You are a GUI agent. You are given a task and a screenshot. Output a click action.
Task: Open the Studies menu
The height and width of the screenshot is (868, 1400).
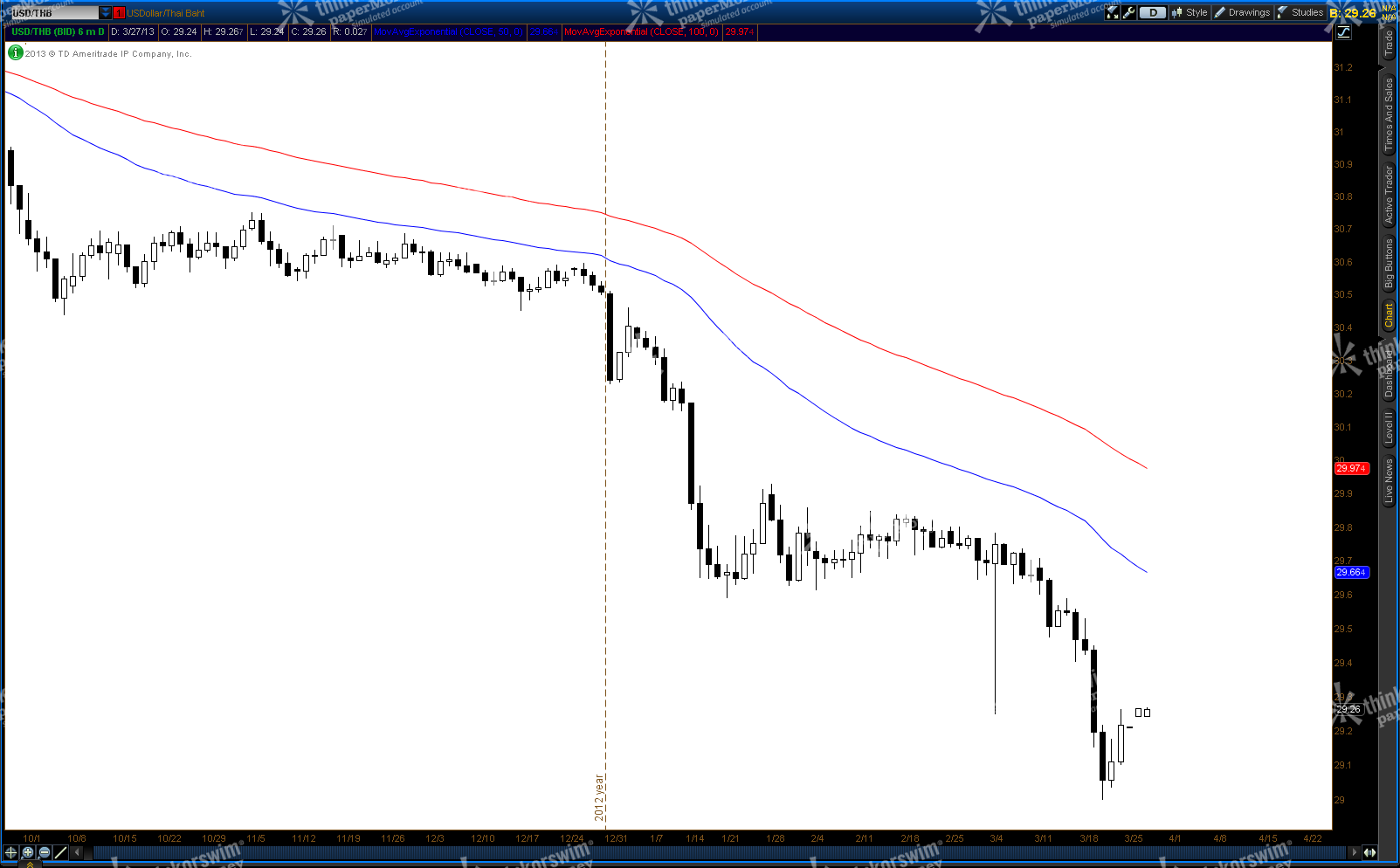point(1300,12)
